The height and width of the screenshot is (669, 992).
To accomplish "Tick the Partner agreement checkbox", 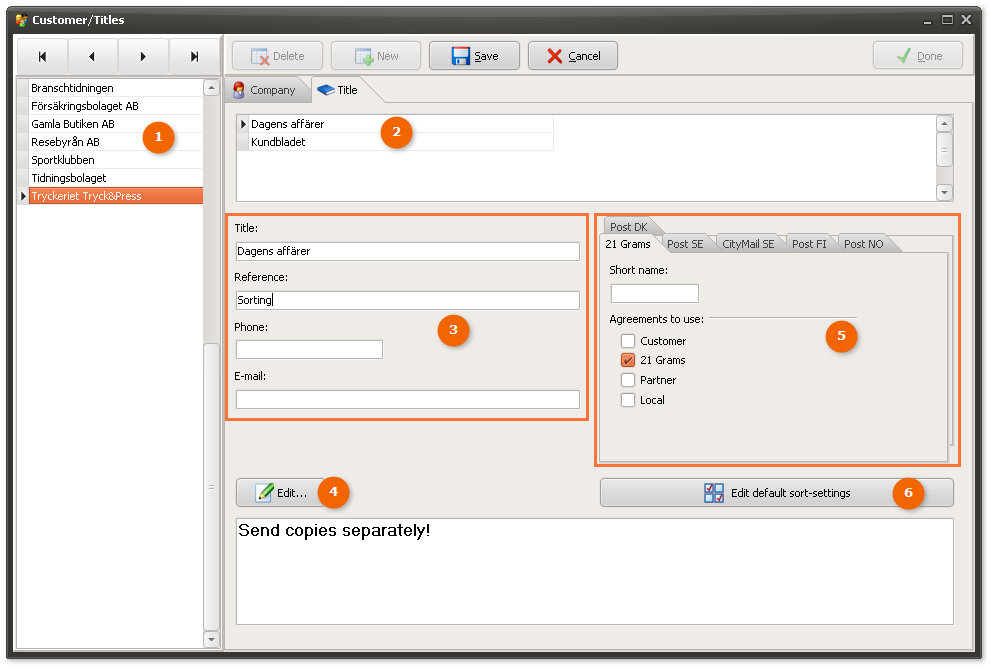I will coord(628,380).
